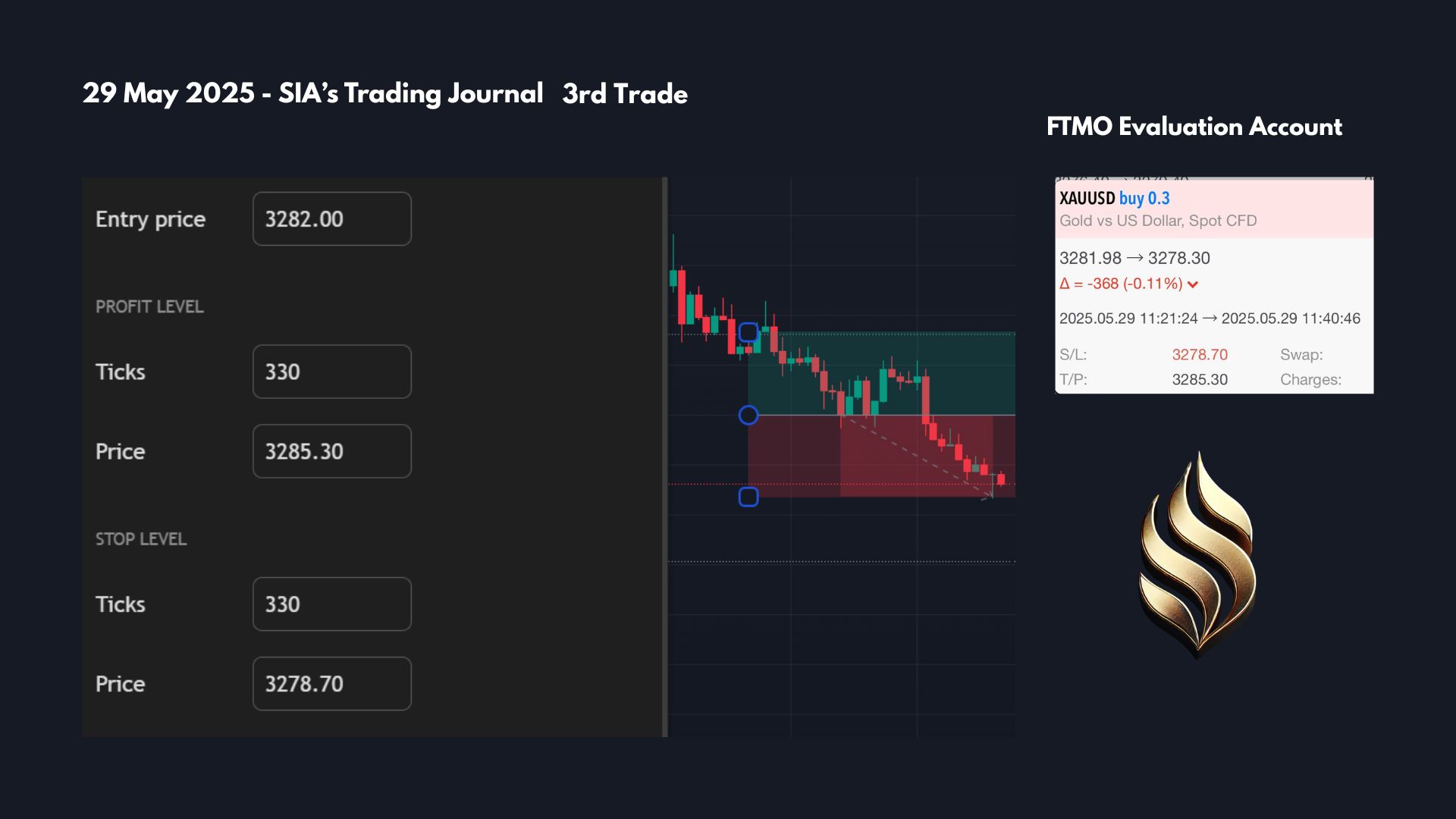The width and height of the screenshot is (1456, 819).
Task: Expand the red delta chevron next to -0.11%
Action: [x=1193, y=284]
